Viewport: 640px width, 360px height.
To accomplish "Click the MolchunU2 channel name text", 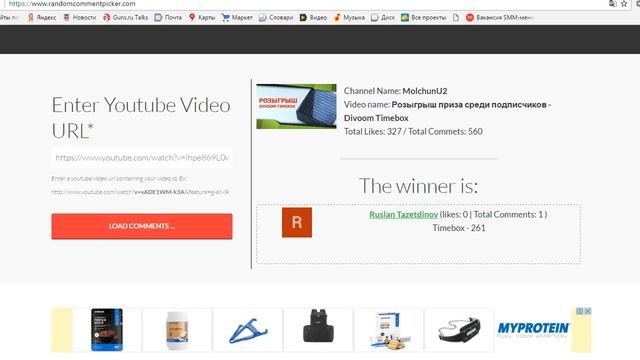I will (424, 91).
